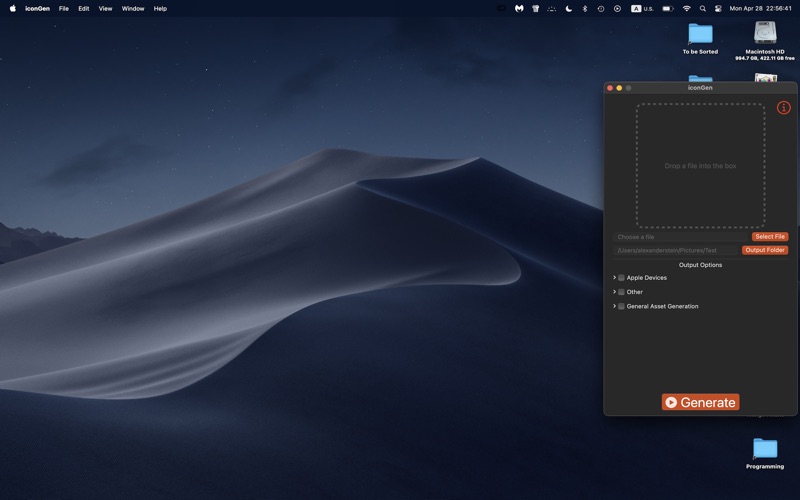Open the Control Center icon
The height and width of the screenshot is (500, 800).
click(718, 9)
